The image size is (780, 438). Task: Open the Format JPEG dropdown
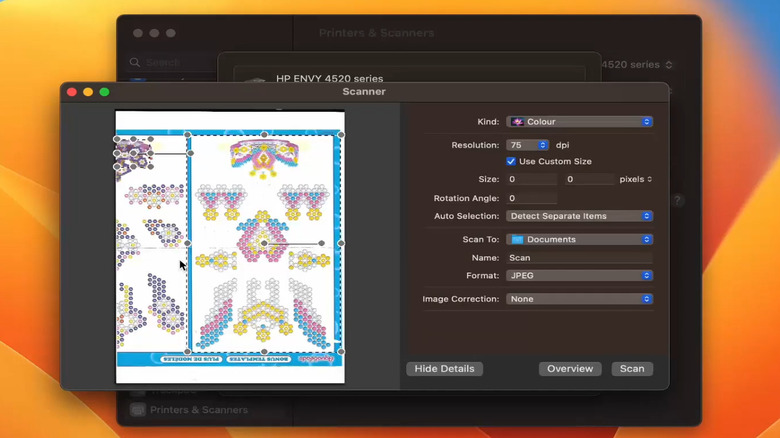tap(579, 276)
